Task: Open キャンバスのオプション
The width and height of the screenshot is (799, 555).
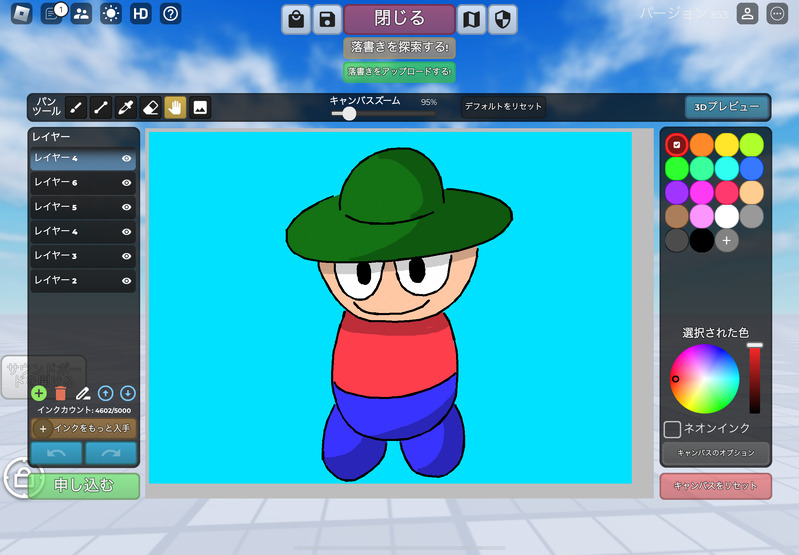Action: 716,453
